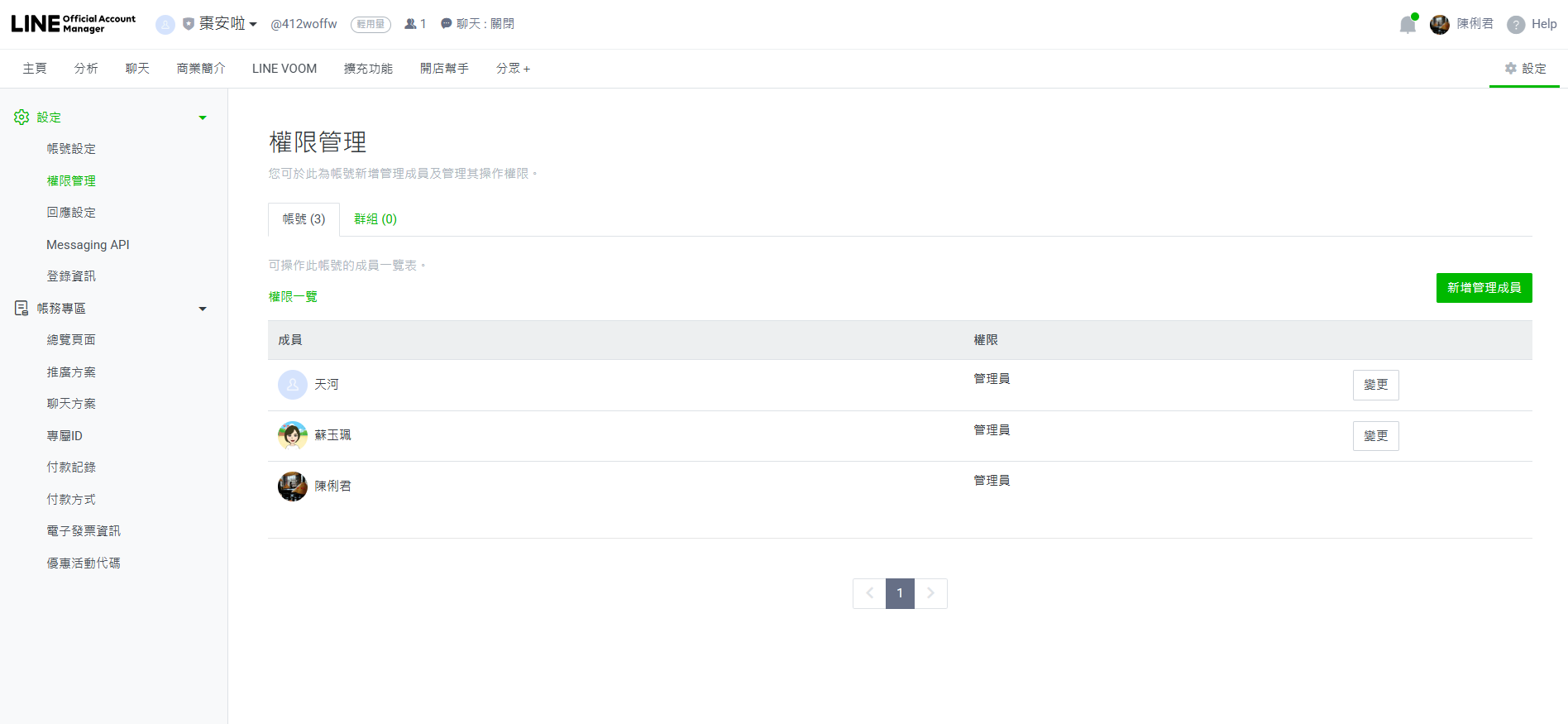Viewport: 1568px width, 724px height.
Task: Select page 1 in pagination
Action: click(900, 593)
